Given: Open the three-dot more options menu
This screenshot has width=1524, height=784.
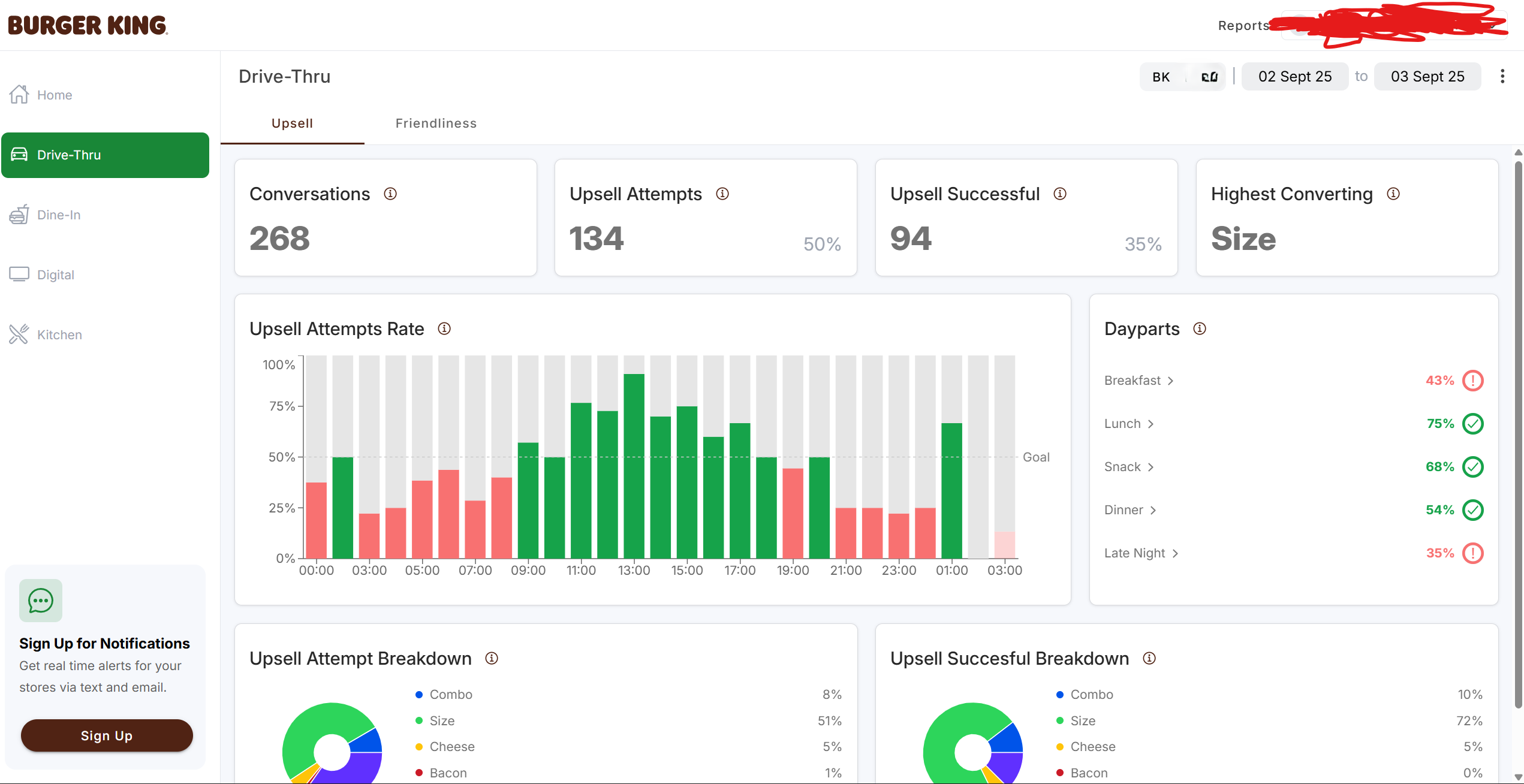Looking at the screenshot, I should 1502,76.
